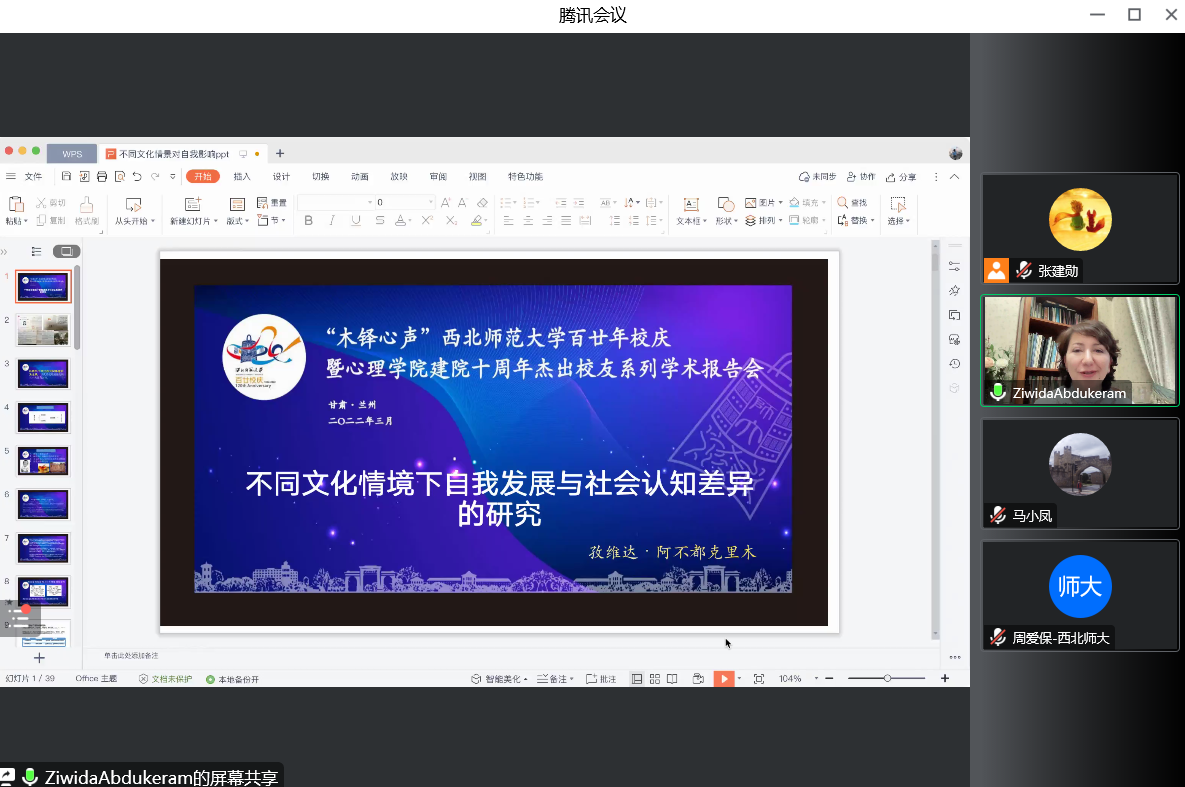The width and height of the screenshot is (1185, 787).
Task: Select the Format Painter (格式刷) tool
Action: tap(87, 211)
